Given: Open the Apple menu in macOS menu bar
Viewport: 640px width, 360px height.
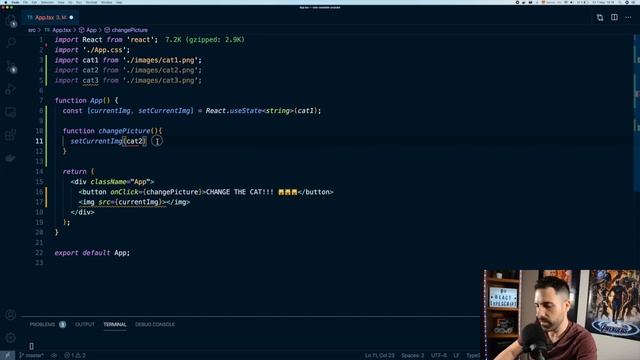Looking at the screenshot, I should coord(6,2).
